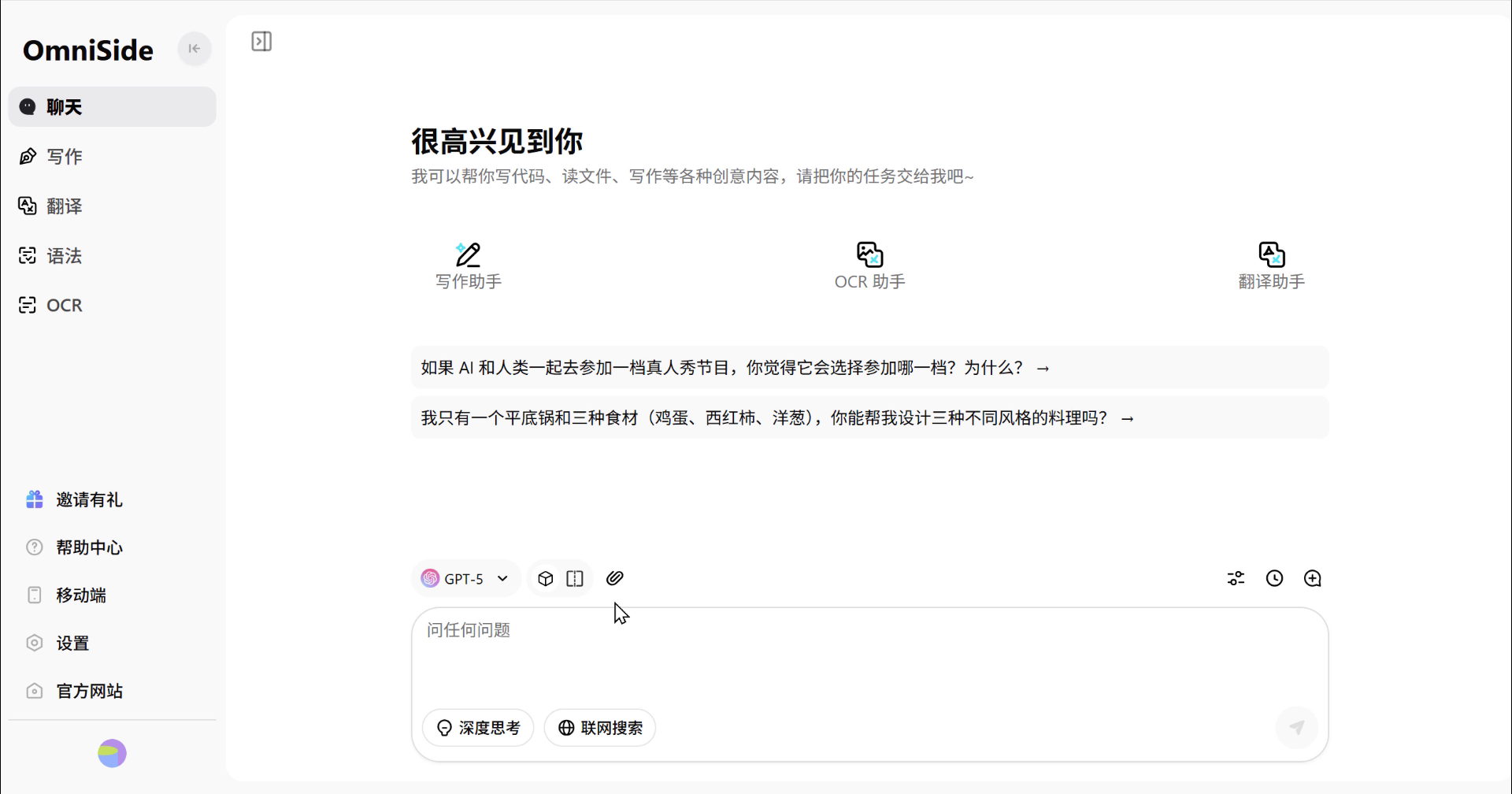Collapse the OmniSide left sidebar

point(194,49)
